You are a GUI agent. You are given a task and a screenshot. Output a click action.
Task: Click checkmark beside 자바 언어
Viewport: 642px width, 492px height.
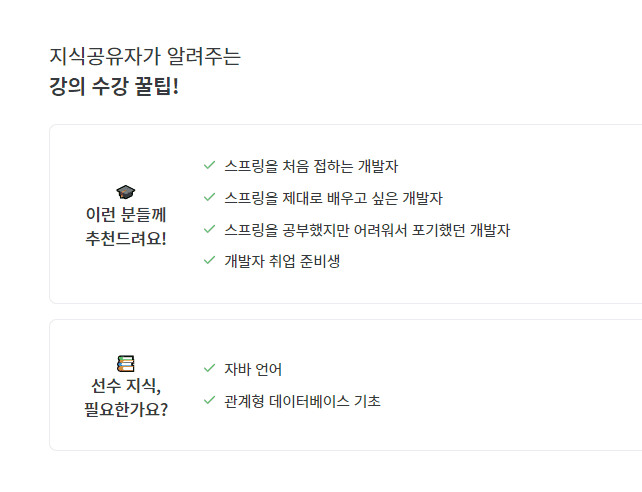[209, 368]
